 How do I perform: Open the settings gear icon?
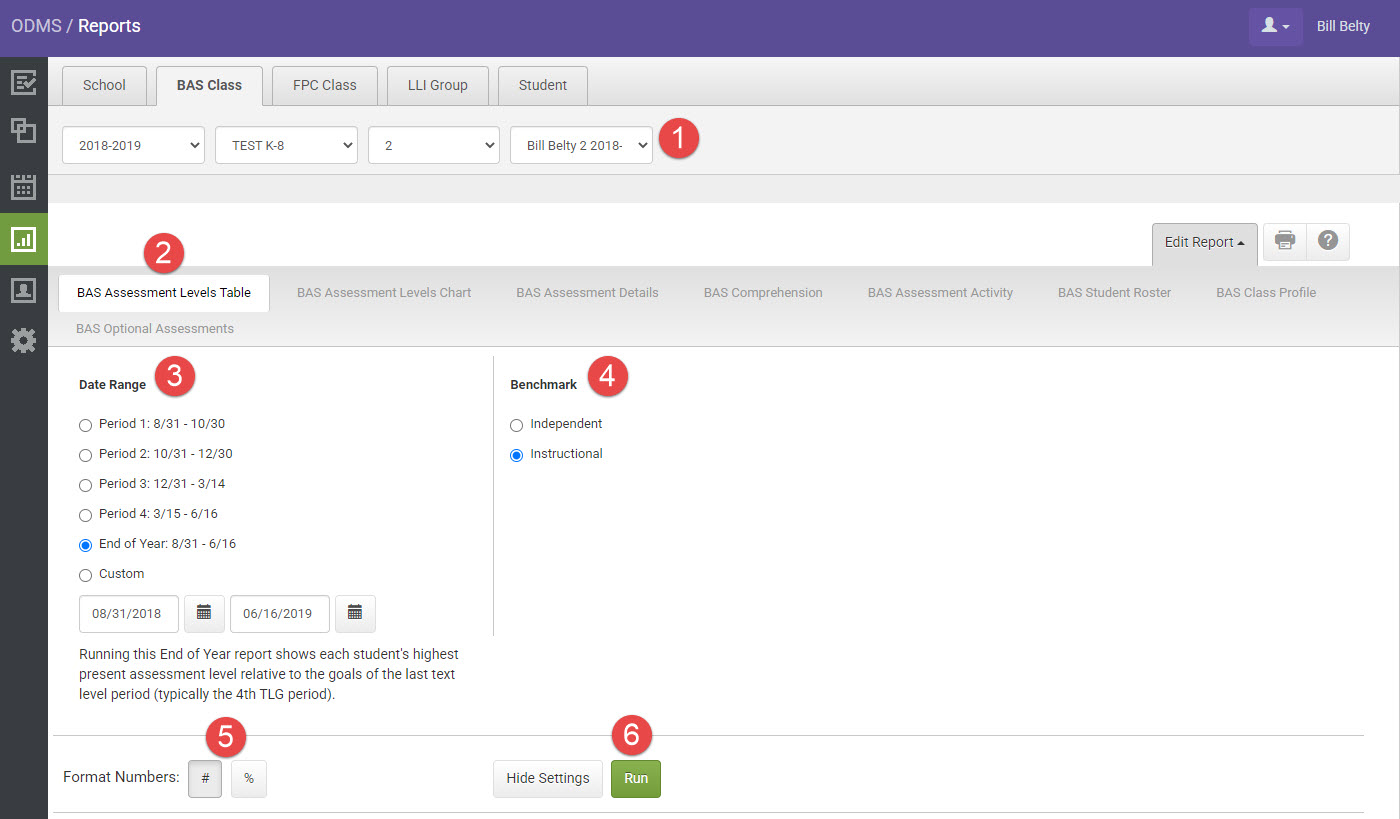pos(24,340)
